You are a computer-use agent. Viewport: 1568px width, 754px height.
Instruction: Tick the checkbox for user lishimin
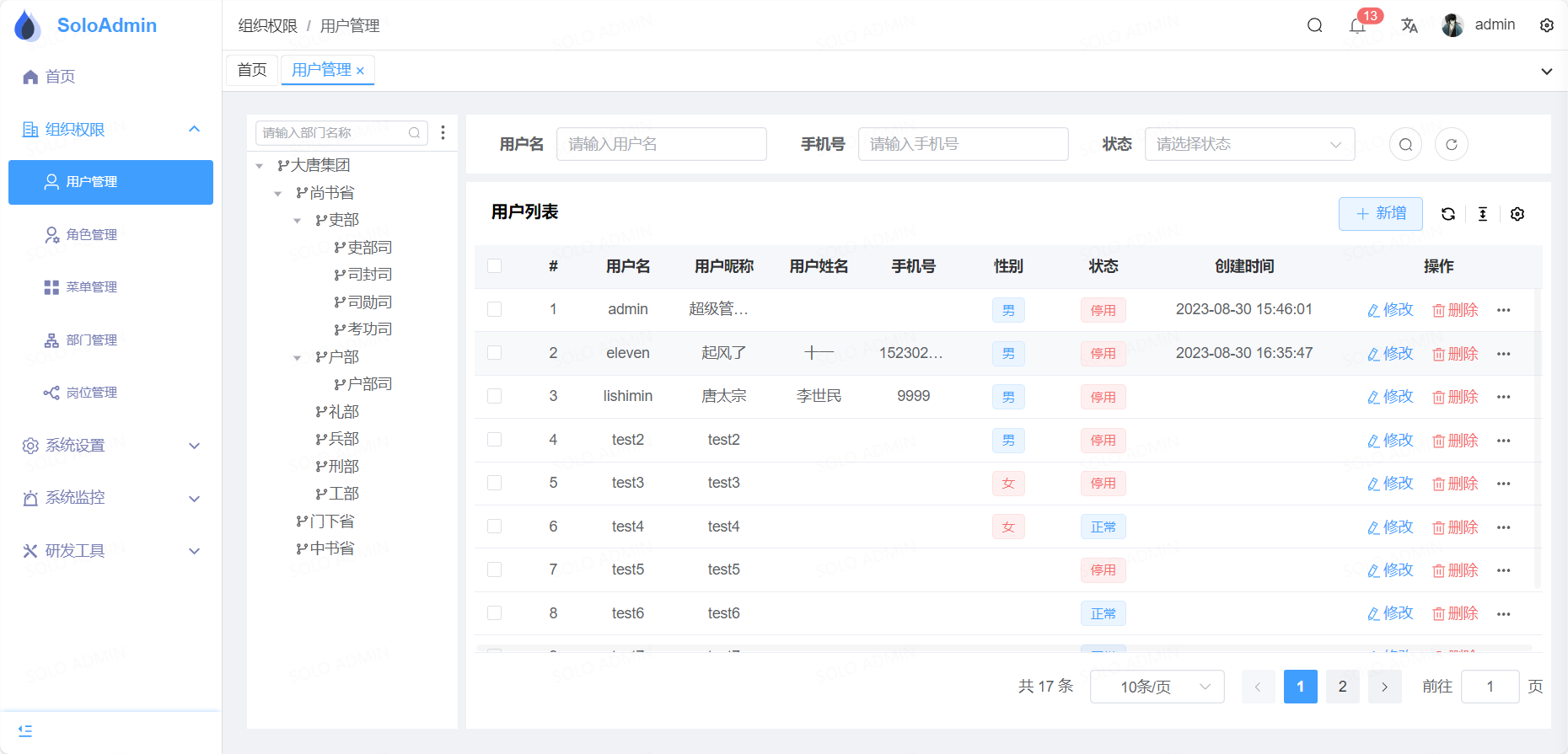pyautogui.click(x=495, y=396)
